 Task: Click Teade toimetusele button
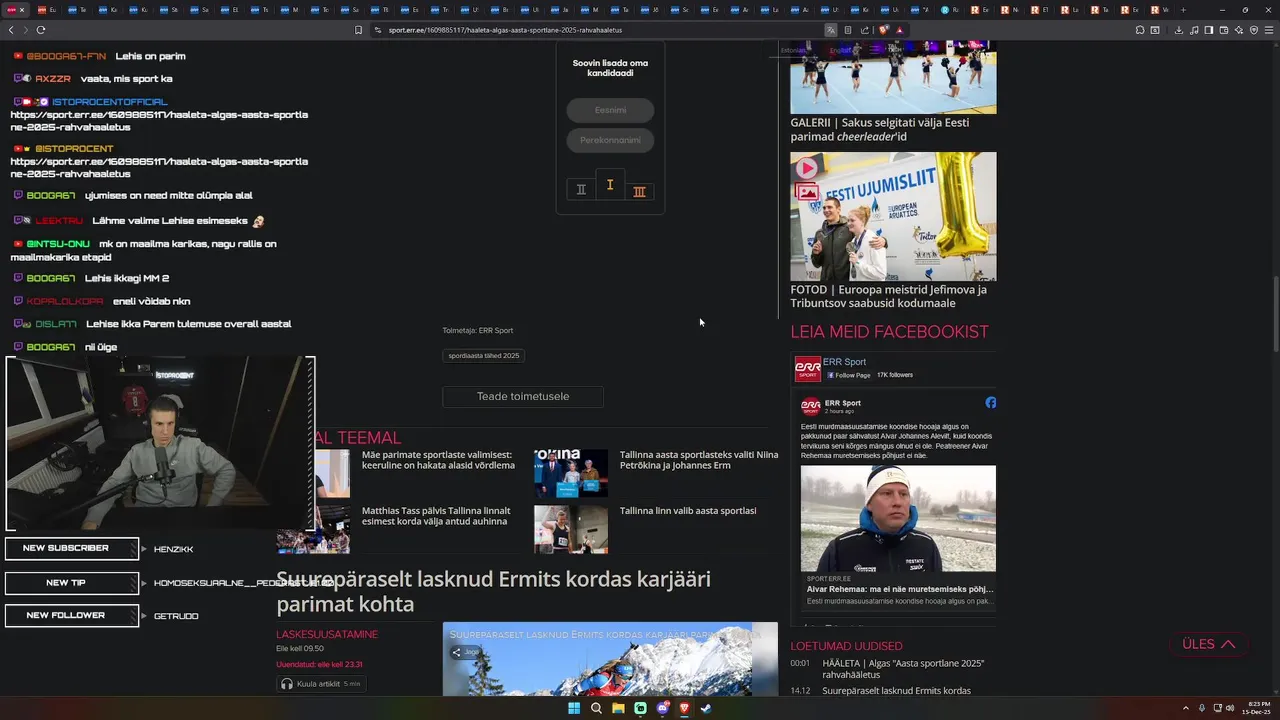pyautogui.click(x=523, y=396)
